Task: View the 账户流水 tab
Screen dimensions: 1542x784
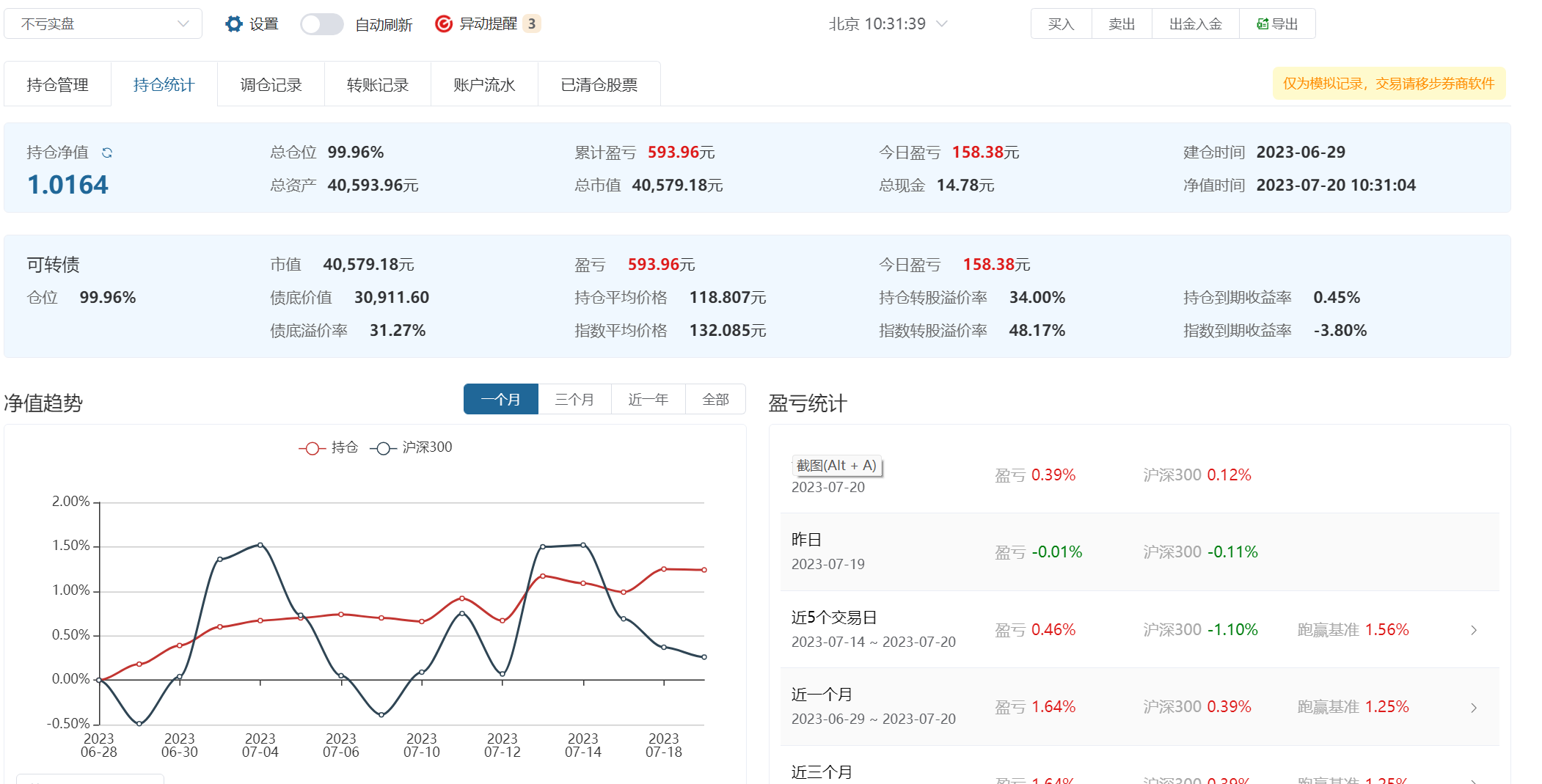Action: click(484, 85)
